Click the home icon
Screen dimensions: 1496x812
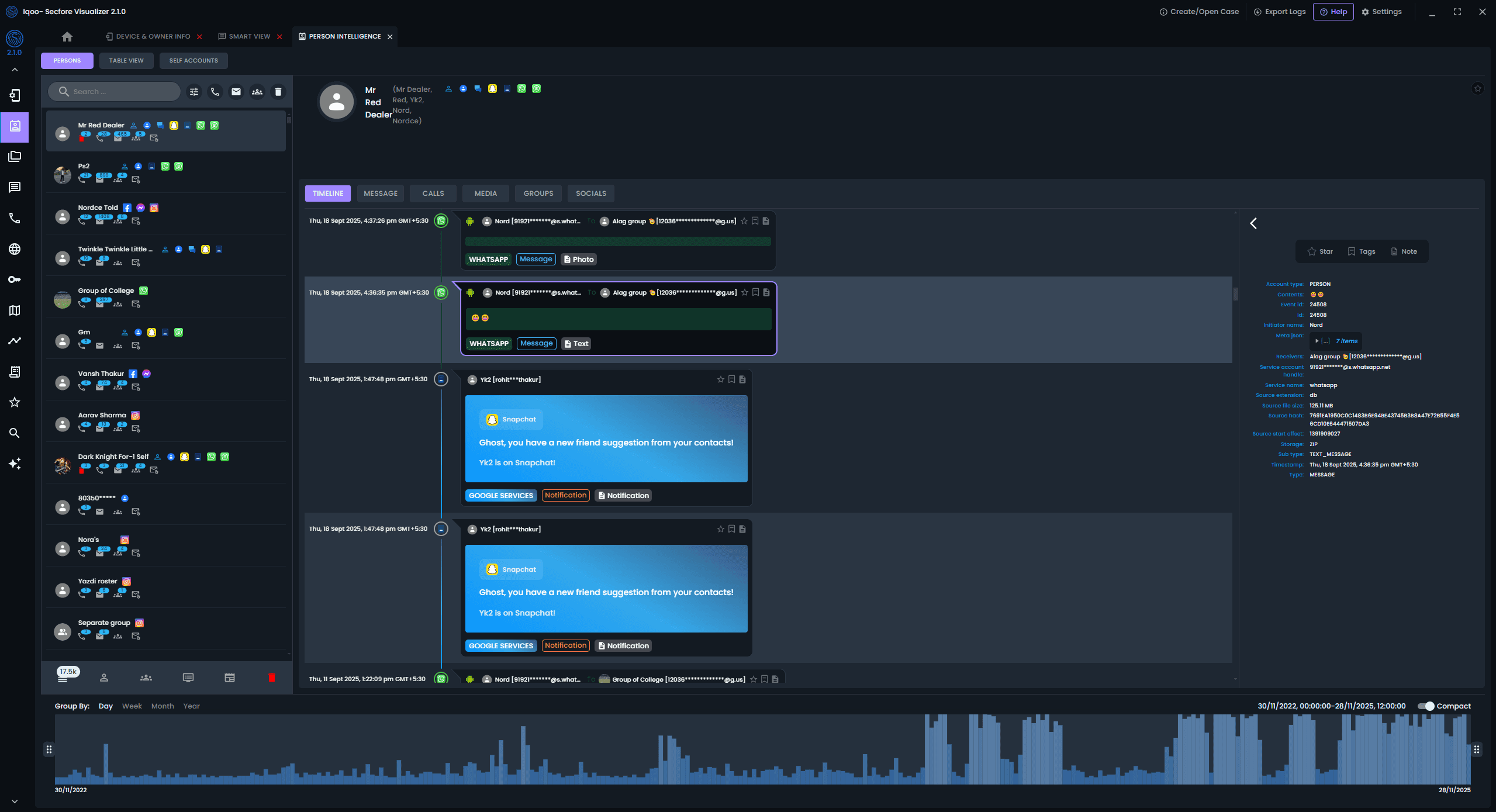(67, 36)
